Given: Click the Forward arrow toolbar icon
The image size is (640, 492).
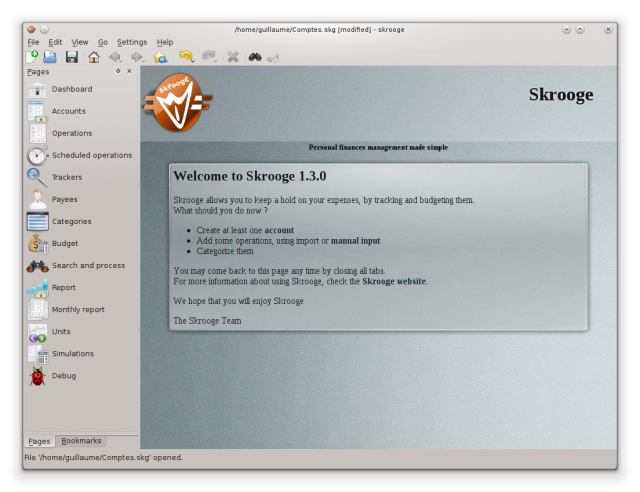Looking at the screenshot, I should point(138,57).
